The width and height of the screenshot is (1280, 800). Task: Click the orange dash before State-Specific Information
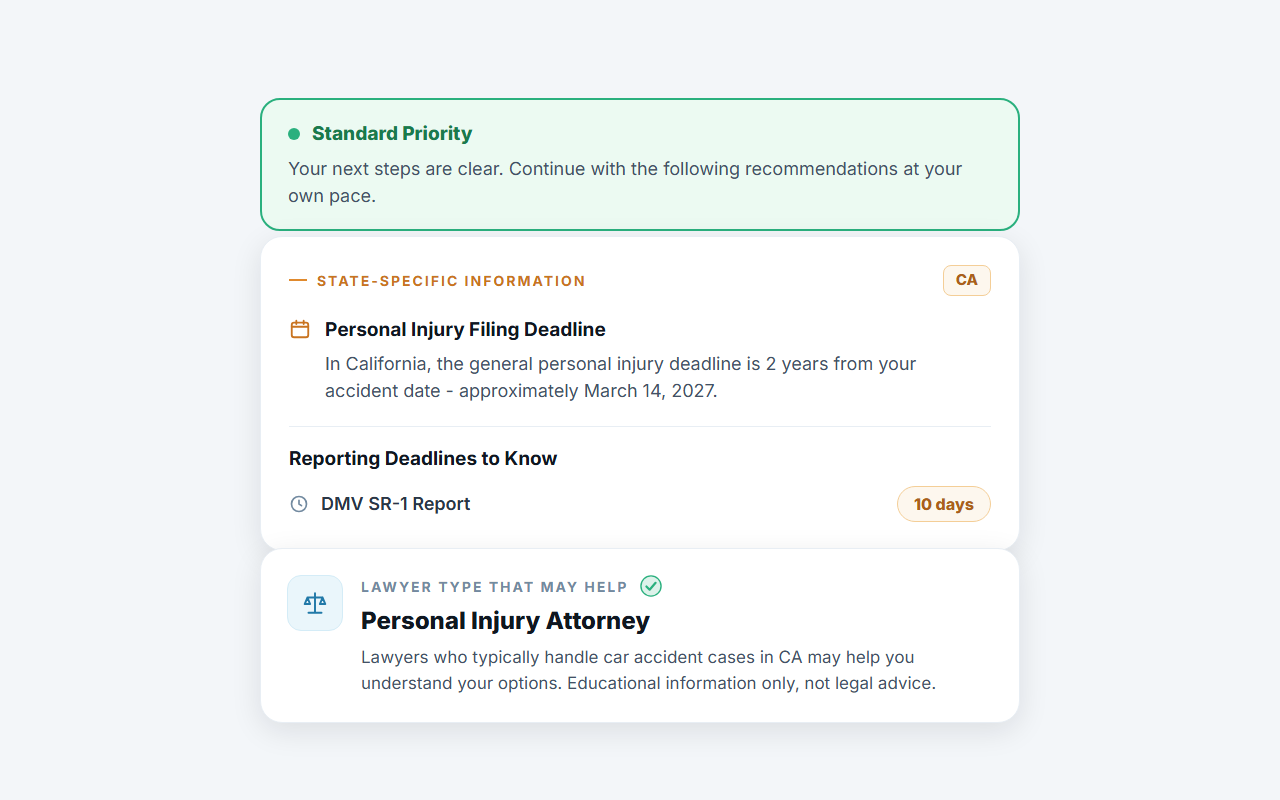[x=298, y=281]
